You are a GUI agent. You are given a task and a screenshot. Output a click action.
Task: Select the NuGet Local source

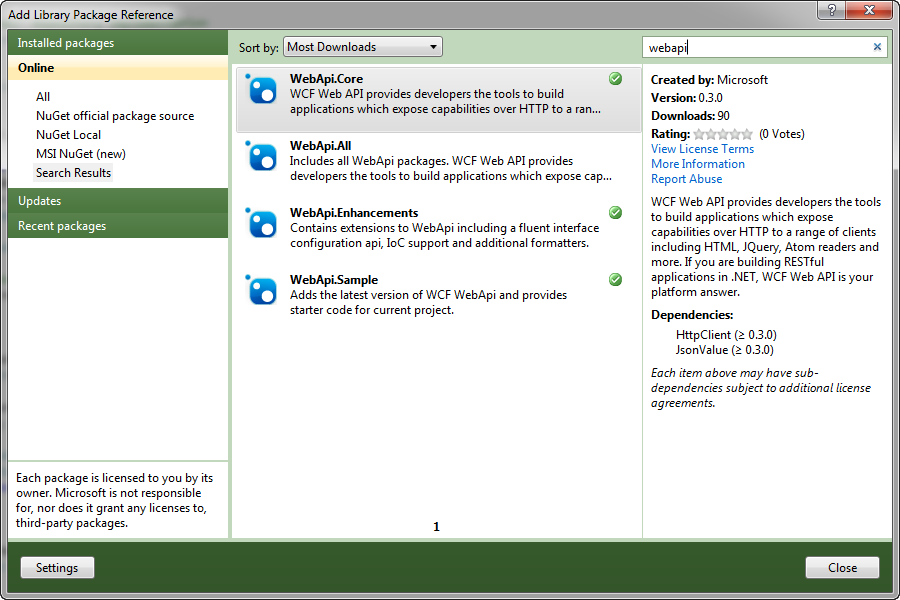click(x=68, y=135)
